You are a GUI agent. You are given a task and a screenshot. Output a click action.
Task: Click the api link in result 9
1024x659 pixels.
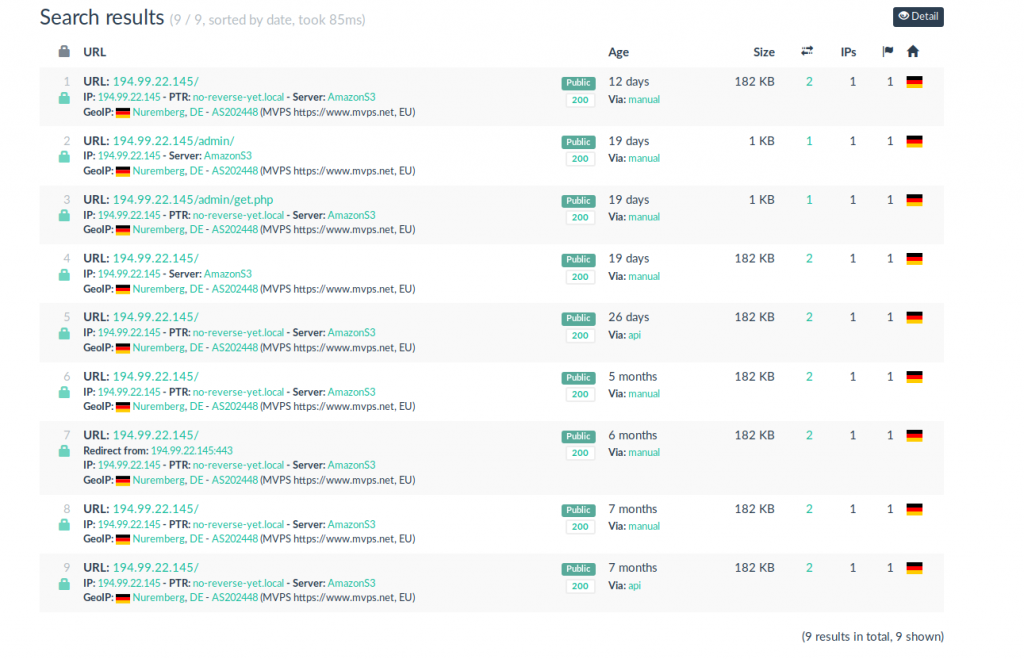click(634, 586)
